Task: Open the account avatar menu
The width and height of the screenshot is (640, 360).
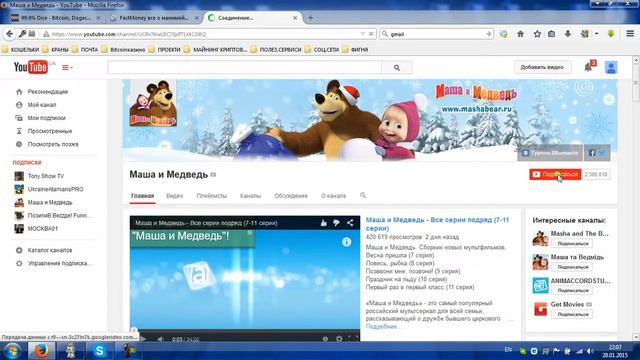Action: [611, 67]
